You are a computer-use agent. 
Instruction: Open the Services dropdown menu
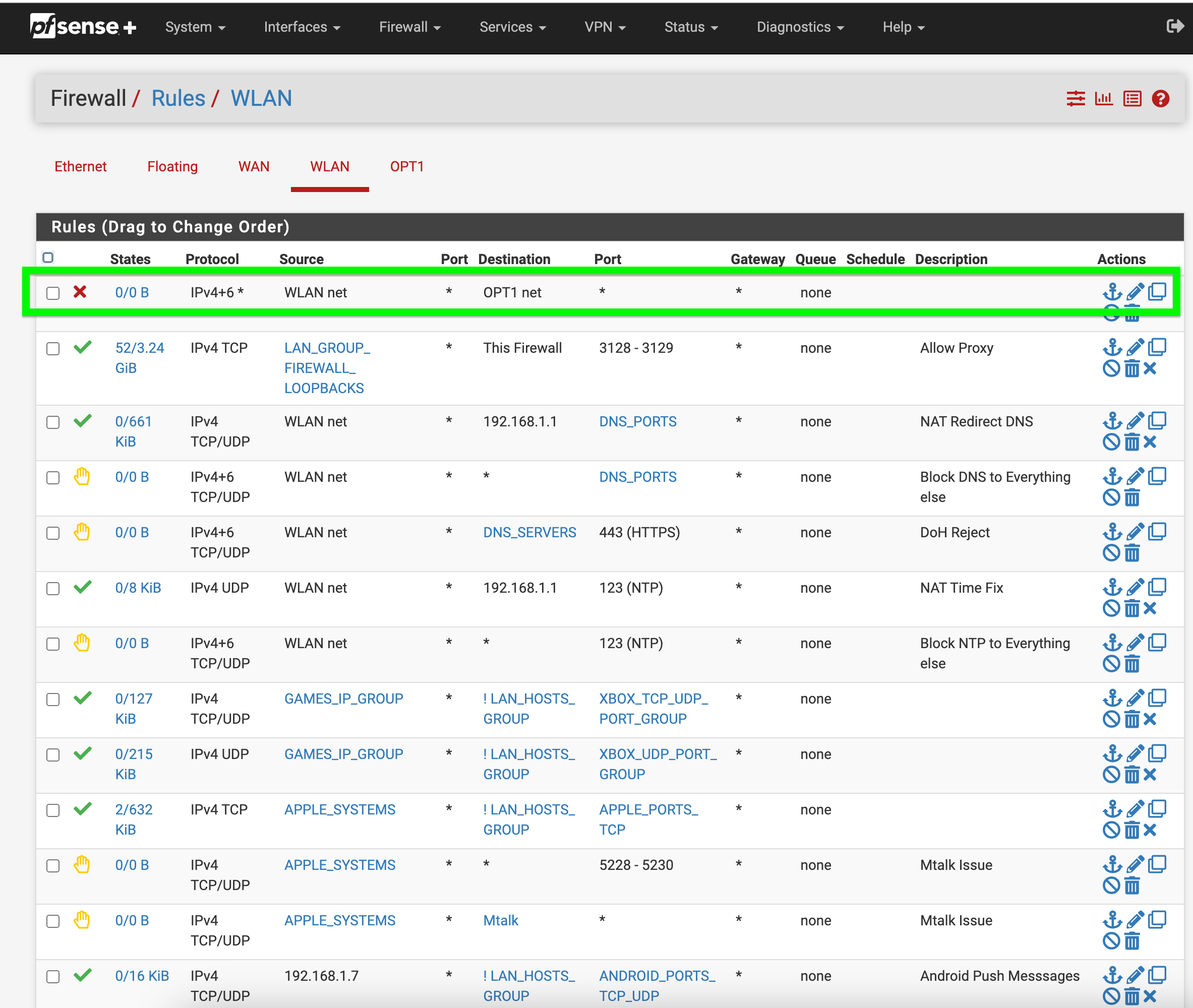512,27
